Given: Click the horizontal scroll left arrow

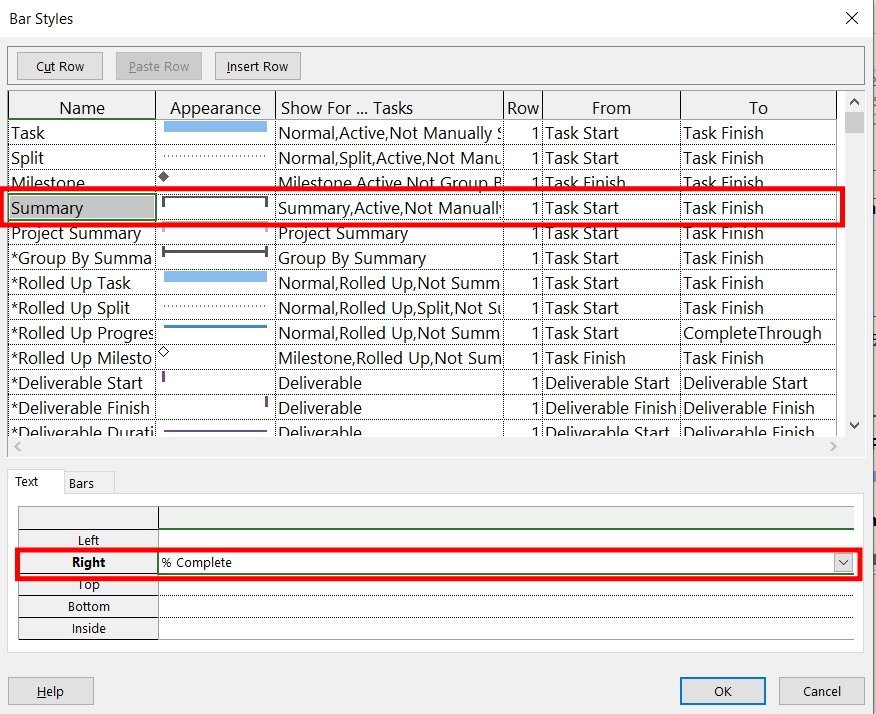Looking at the screenshot, I should tap(17, 446).
